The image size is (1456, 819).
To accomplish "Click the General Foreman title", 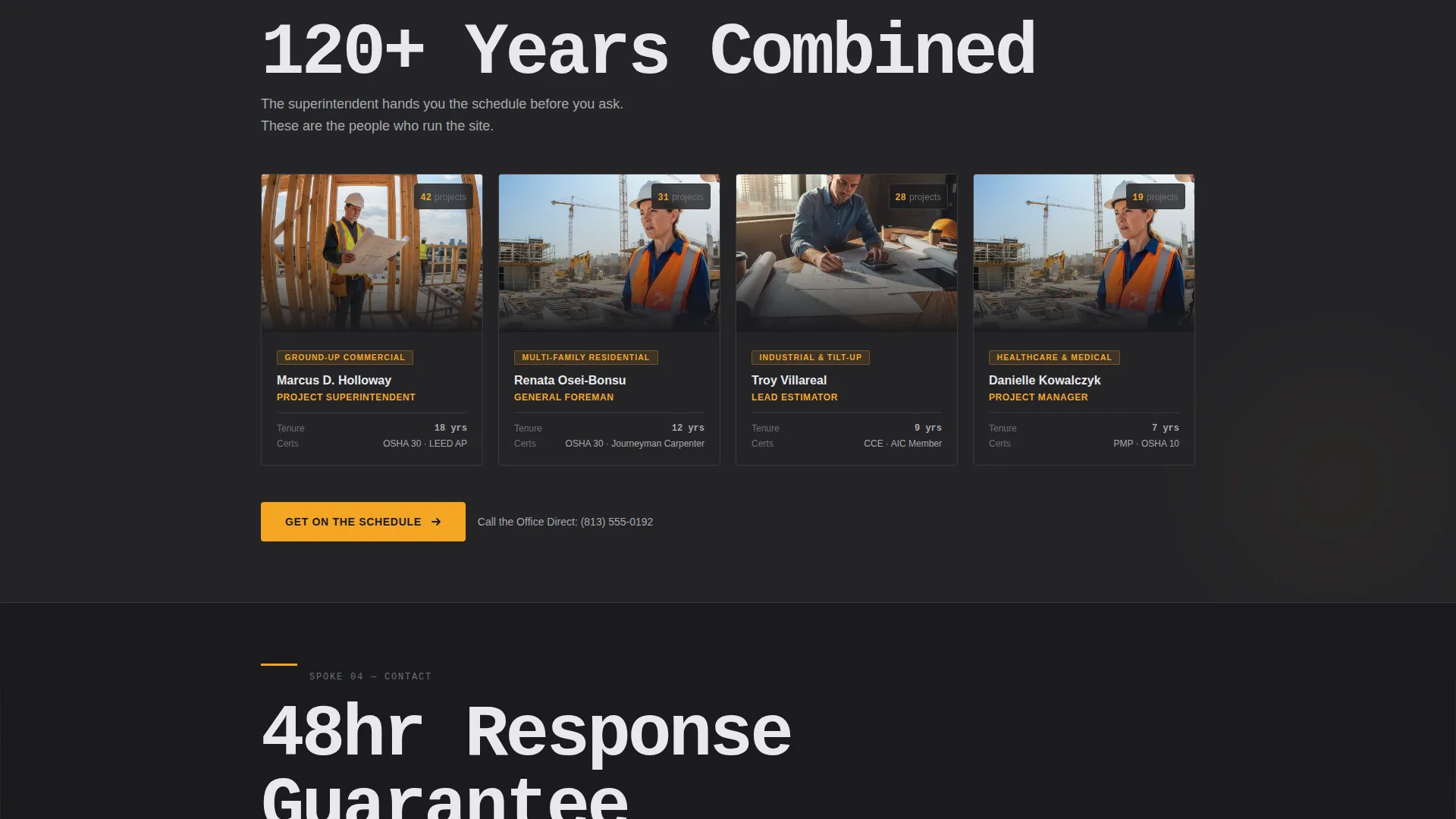I will (564, 397).
